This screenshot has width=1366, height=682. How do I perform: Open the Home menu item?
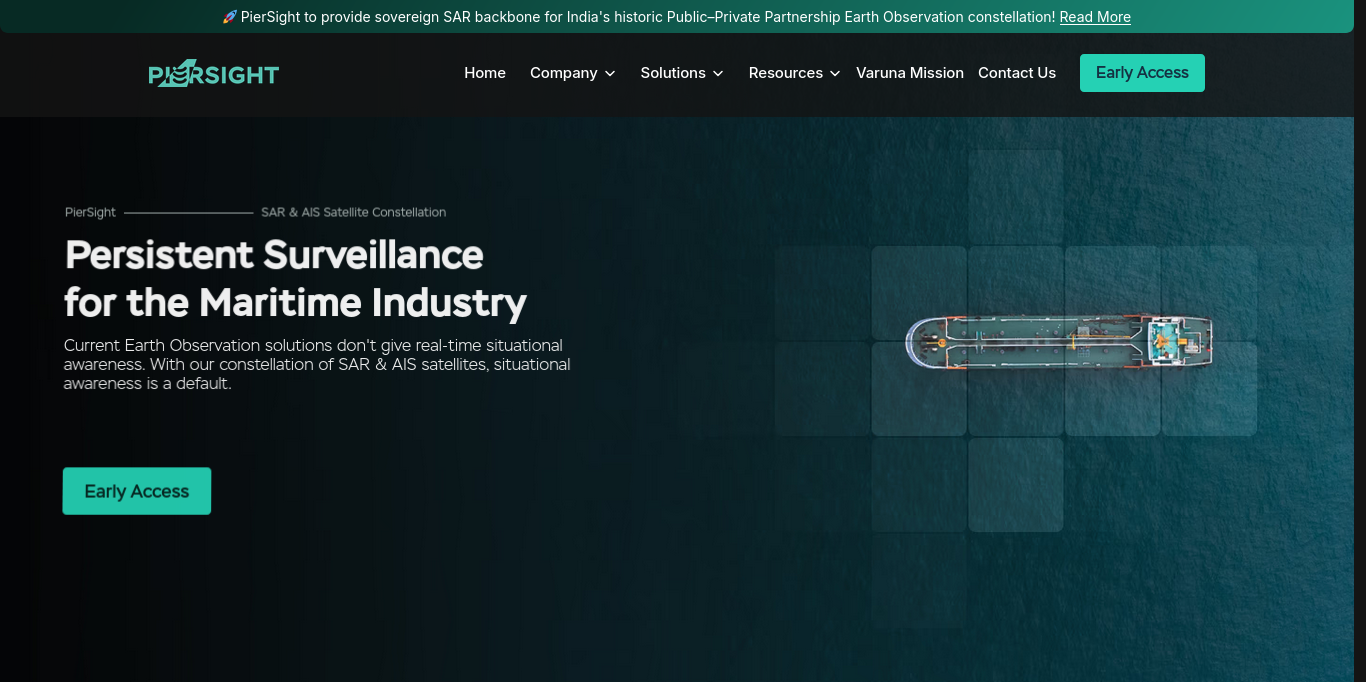(x=485, y=73)
